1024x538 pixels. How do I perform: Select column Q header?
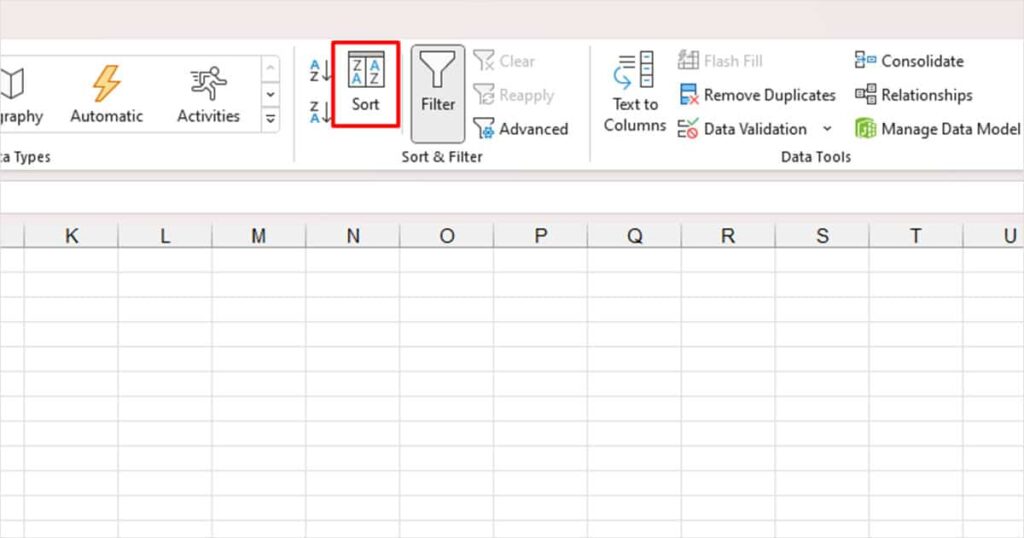coord(635,236)
